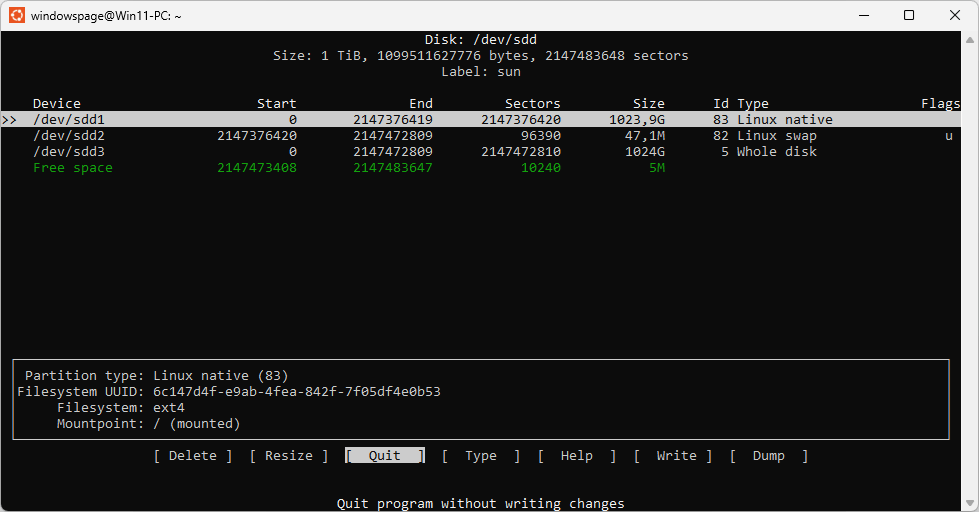Select the Delete menu option
The width and height of the screenshot is (979, 512).
[192, 456]
